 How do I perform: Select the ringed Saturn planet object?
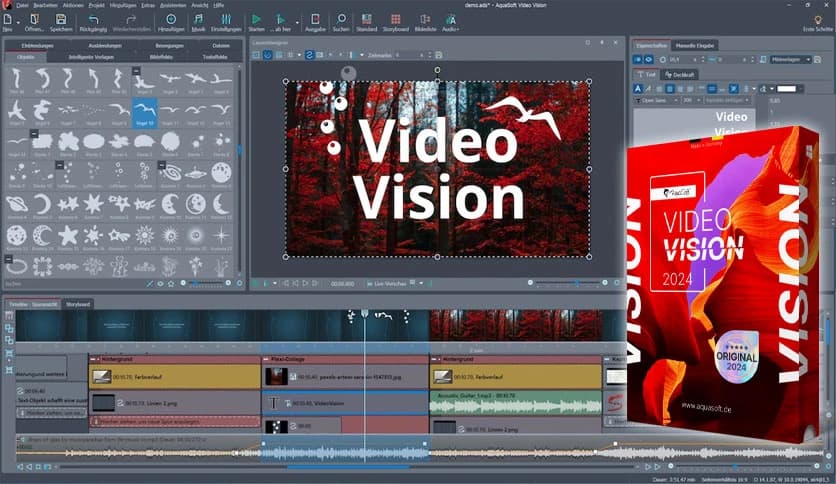17,205
